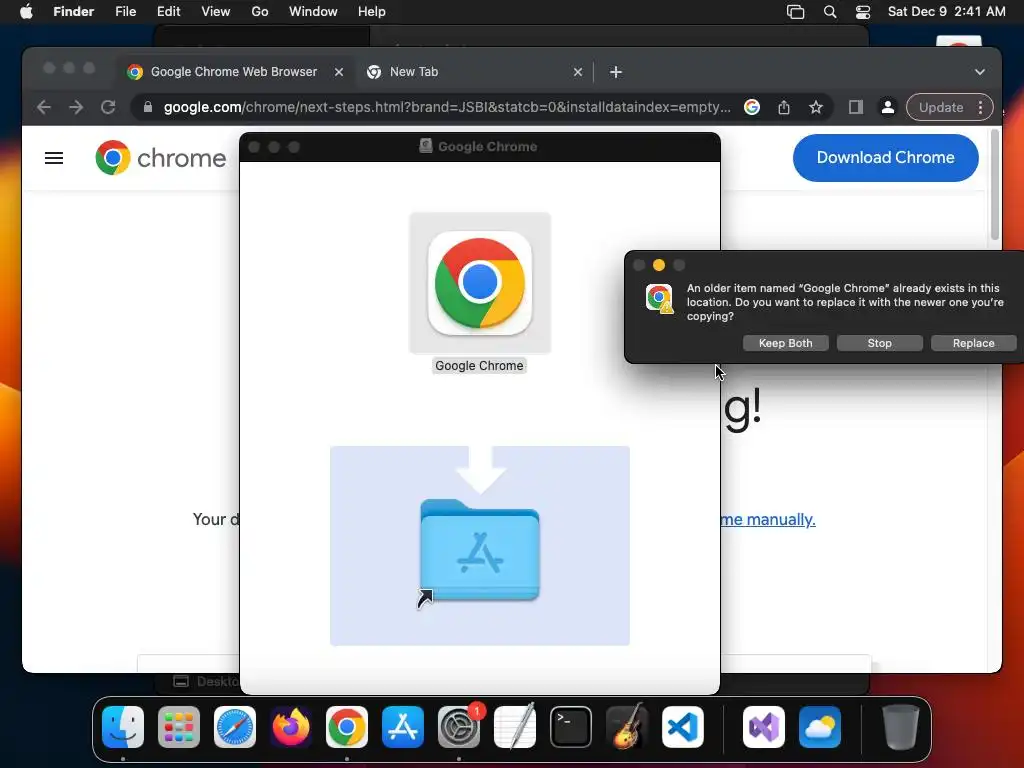Open System Settings from the Dock
Viewport: 1024px width, 768px height.
click(x=458, y=727)
